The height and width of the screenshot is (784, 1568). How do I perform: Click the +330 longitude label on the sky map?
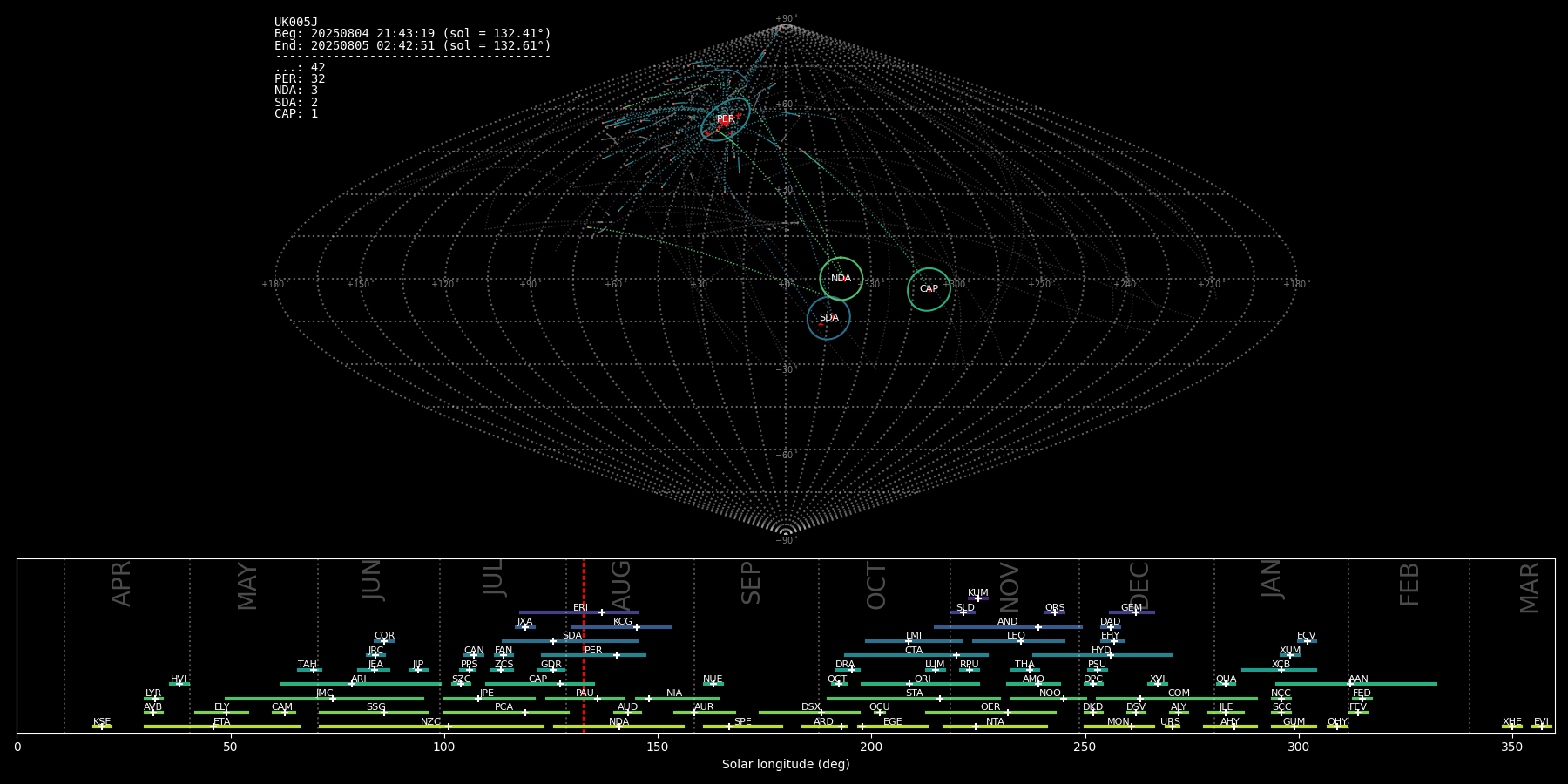click(x=868, y=285)
